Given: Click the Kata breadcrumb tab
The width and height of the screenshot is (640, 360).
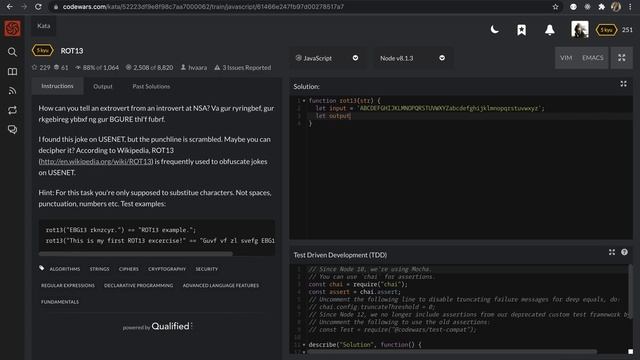Looking at the screenshot, I should point(44,26).
